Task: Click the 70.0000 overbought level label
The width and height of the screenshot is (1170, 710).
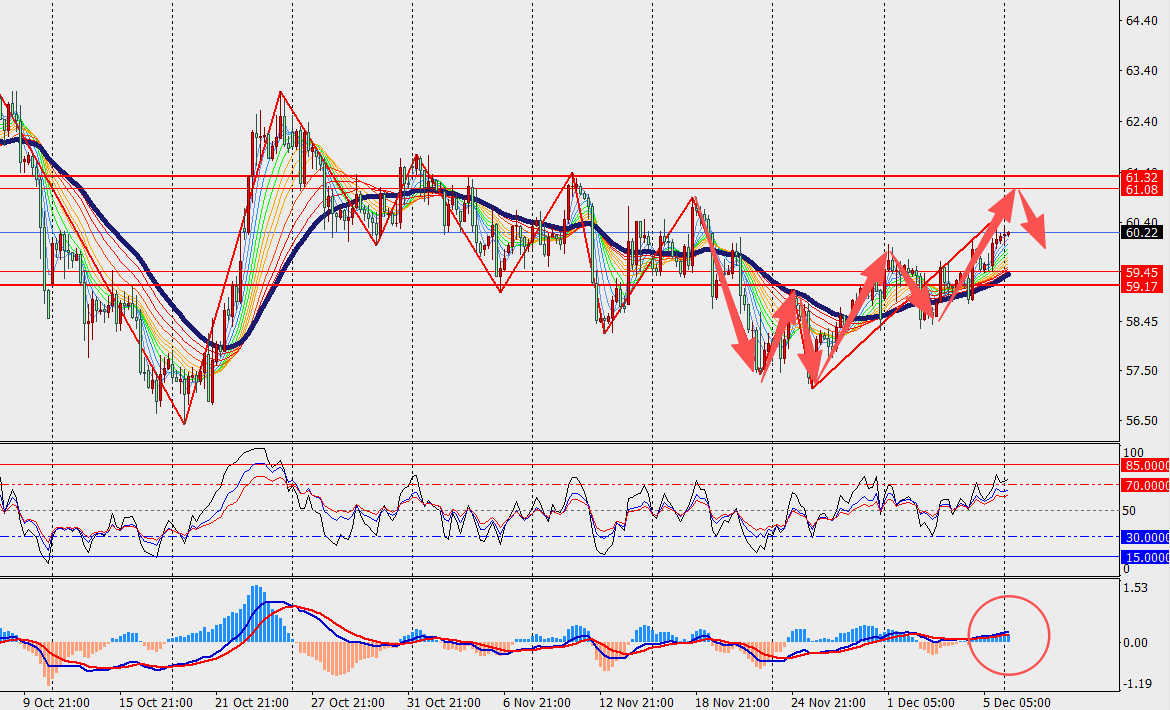Action: [1146, 485]
